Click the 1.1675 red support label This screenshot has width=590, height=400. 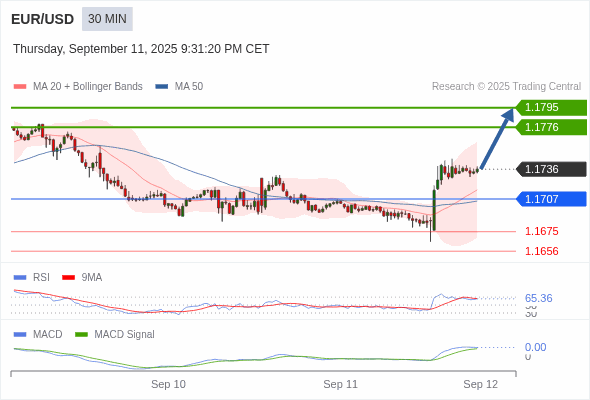(x=541, y=231)
